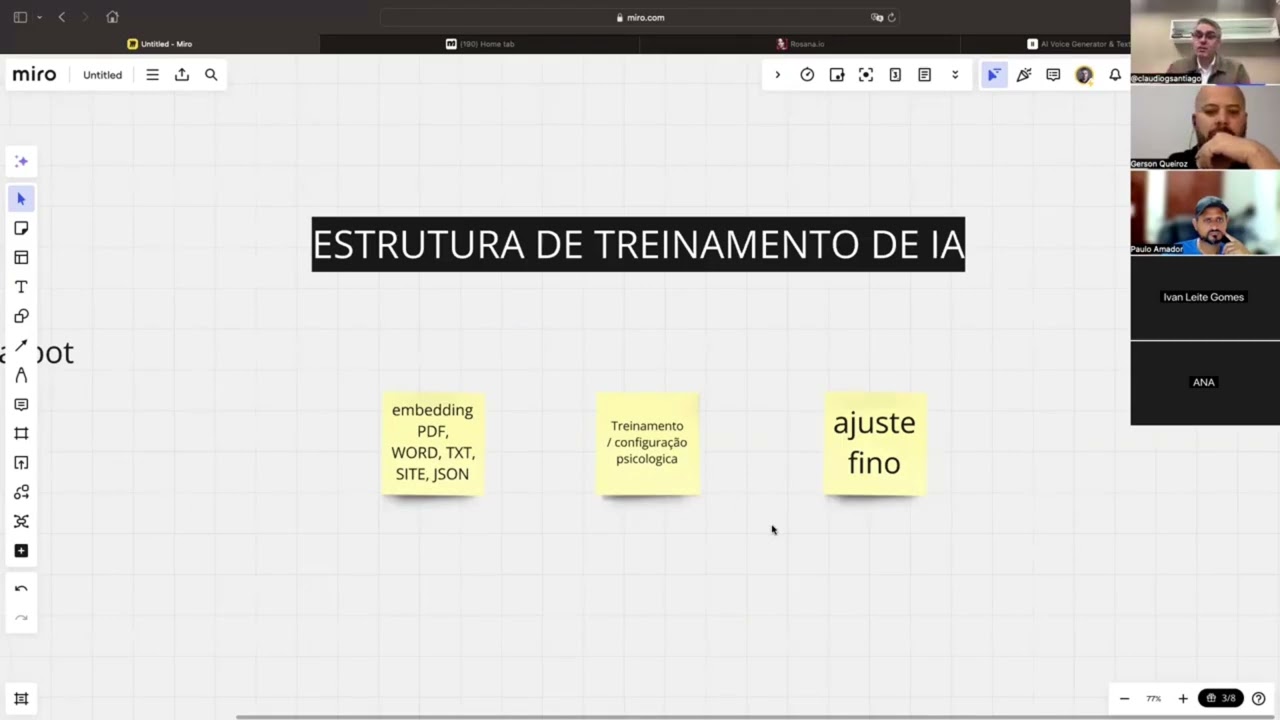1280x720 pixels.
Task: Start Presentation mode focus icon
Action: 866,75
